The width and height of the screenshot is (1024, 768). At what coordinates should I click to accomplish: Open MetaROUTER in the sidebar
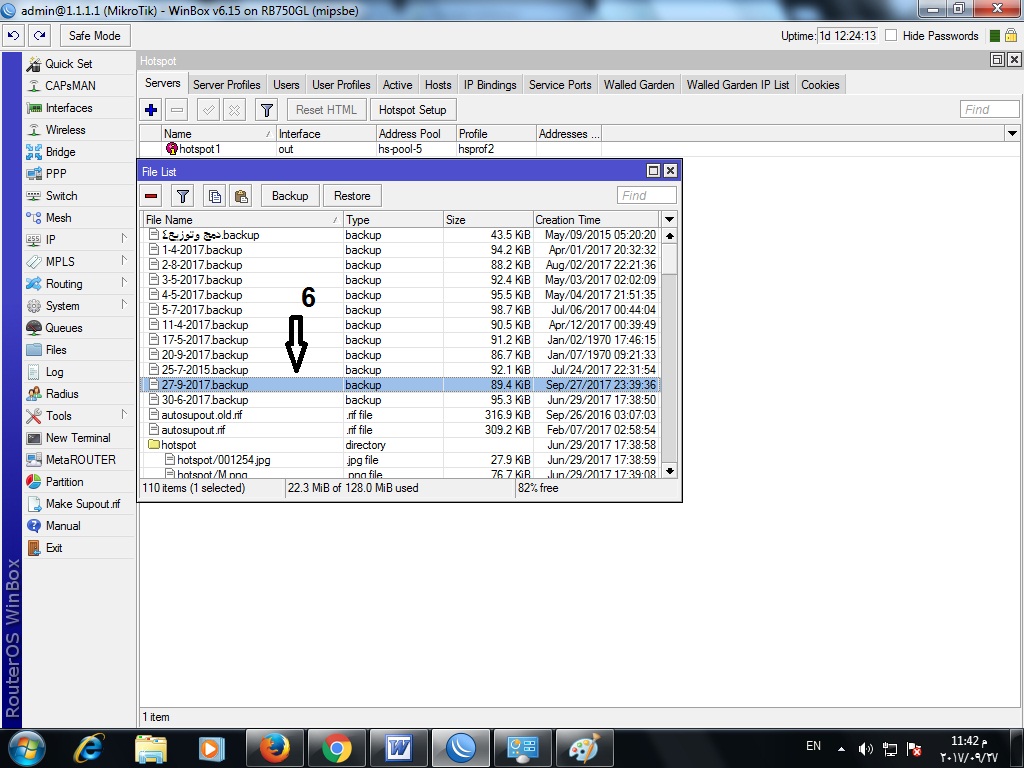coord(80,460)
